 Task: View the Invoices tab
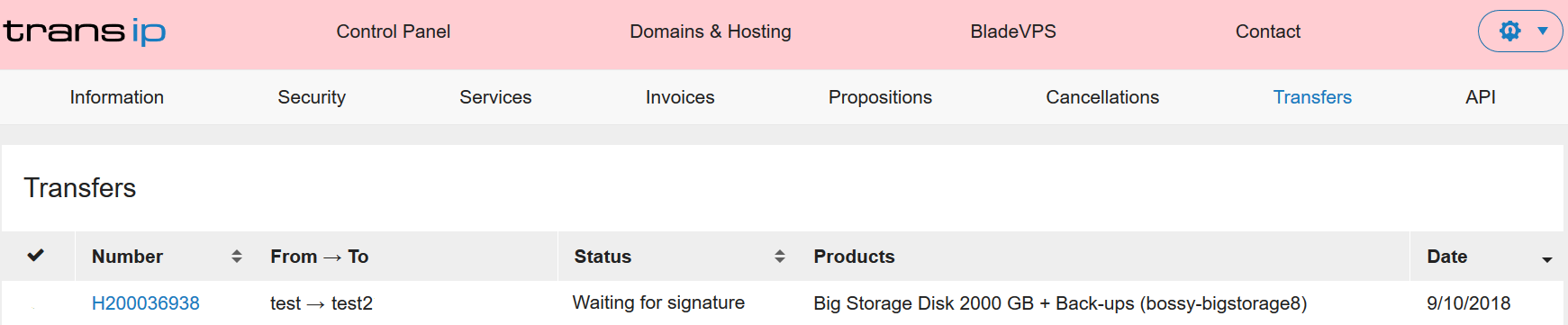pyautogui.click(x=680, y=97)
